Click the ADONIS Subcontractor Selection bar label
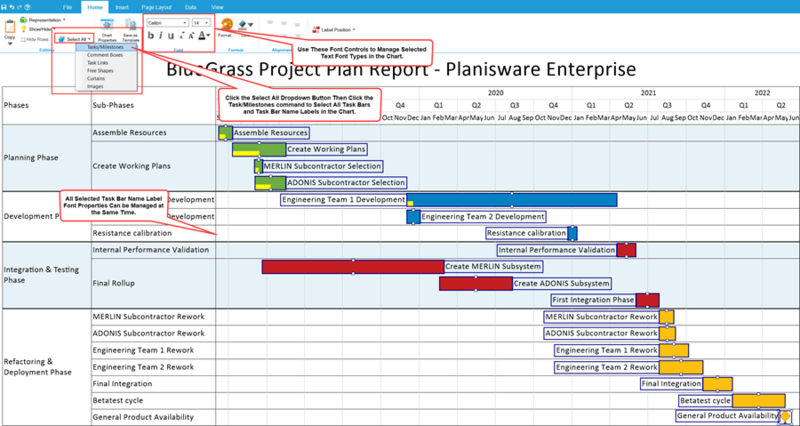The image size is (800, 426). 346,183
